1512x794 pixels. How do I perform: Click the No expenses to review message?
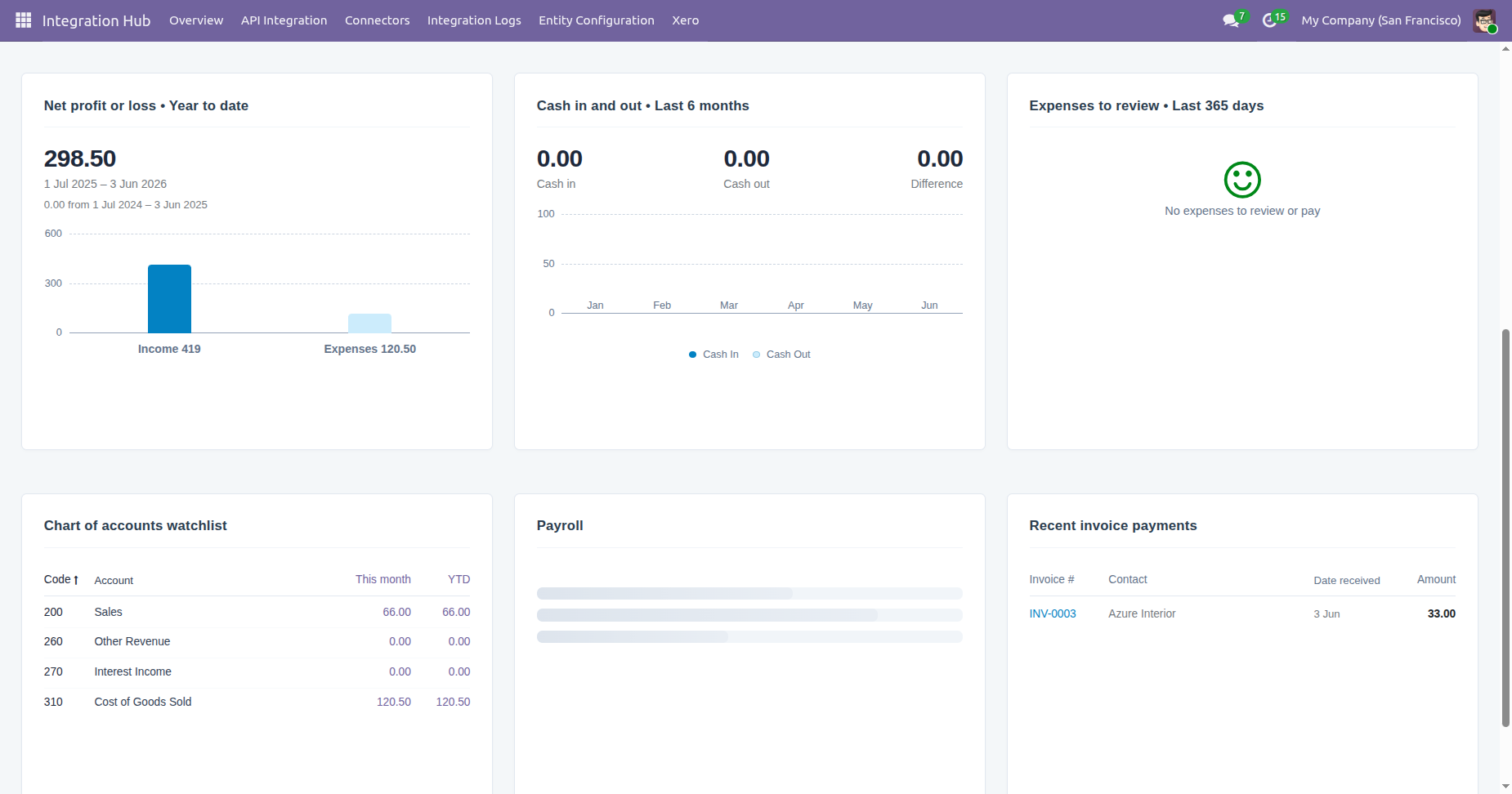pyautogui.click(x=1242, y=211)
